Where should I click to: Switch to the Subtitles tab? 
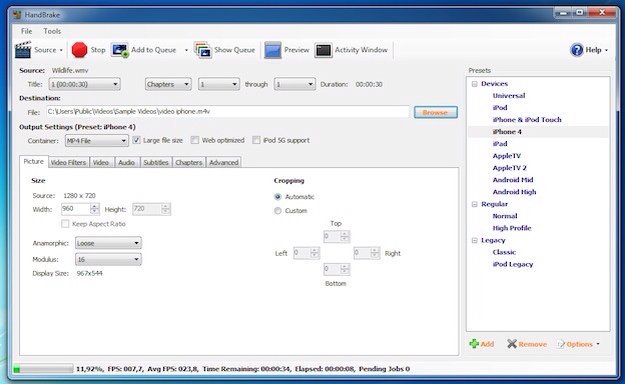tap(156, 162)
